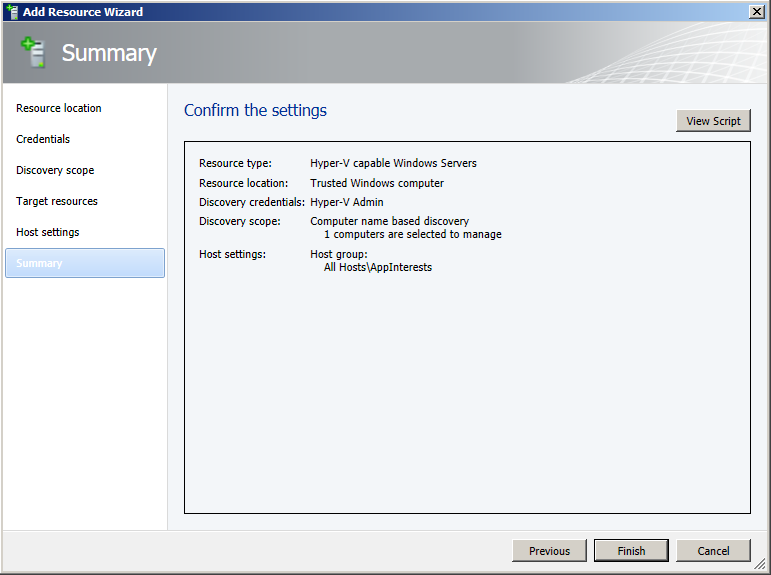Click the Add Resource Wizard title bar icon

pos(12,12)
